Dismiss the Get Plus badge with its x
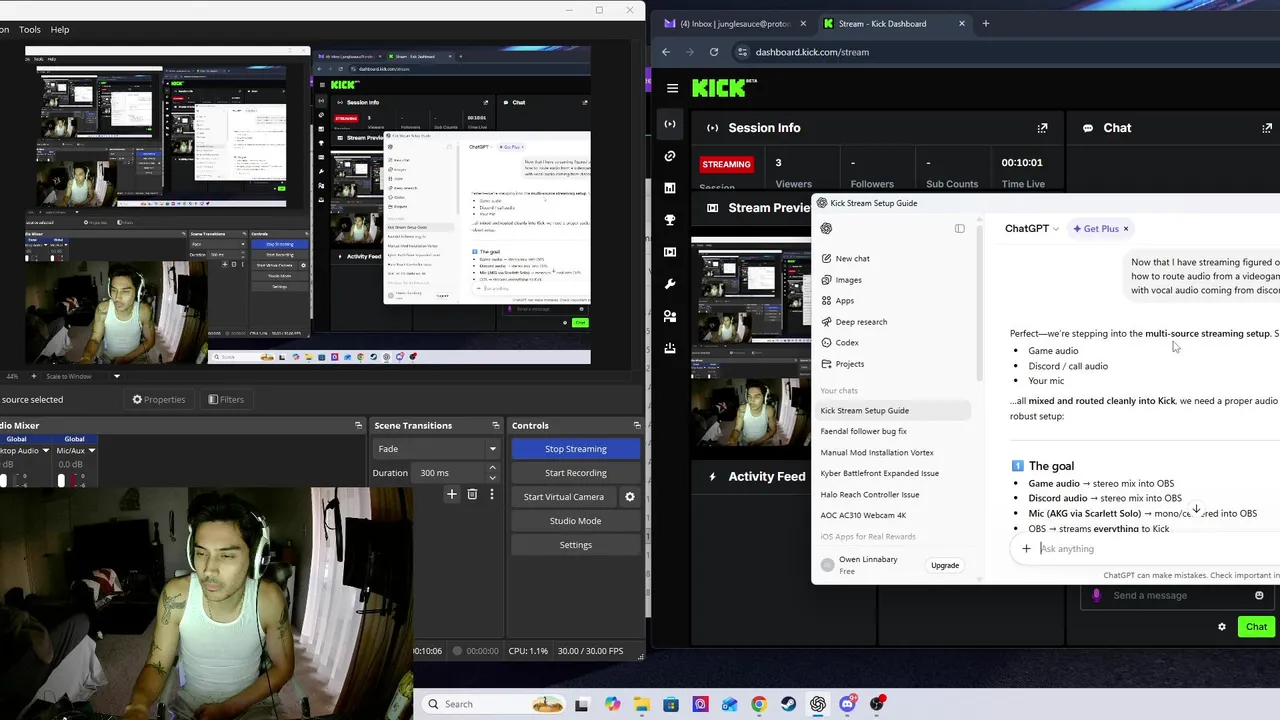 click(x=1125, y=229)
